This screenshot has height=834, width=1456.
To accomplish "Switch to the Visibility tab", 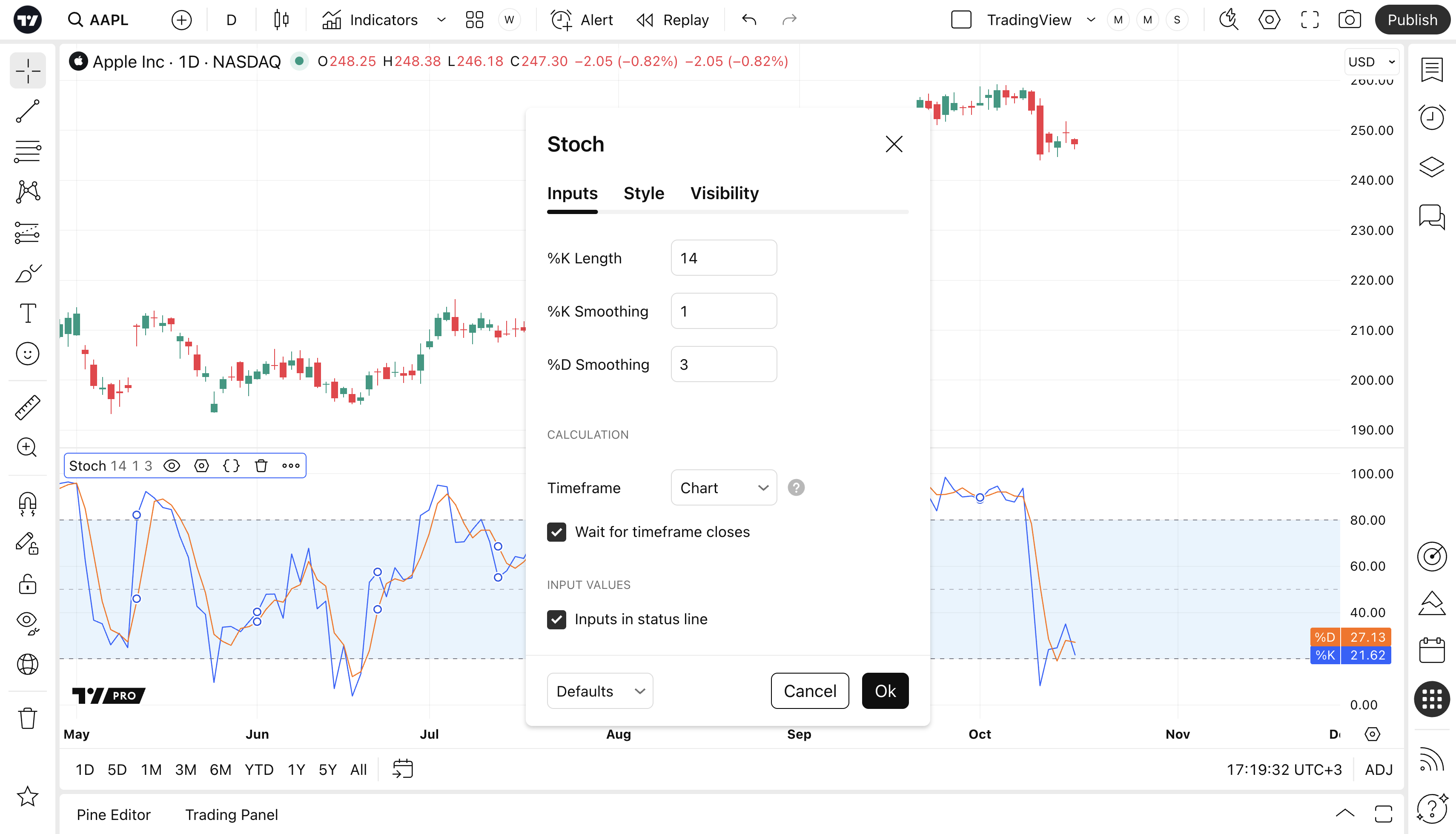I will (724, 194).
